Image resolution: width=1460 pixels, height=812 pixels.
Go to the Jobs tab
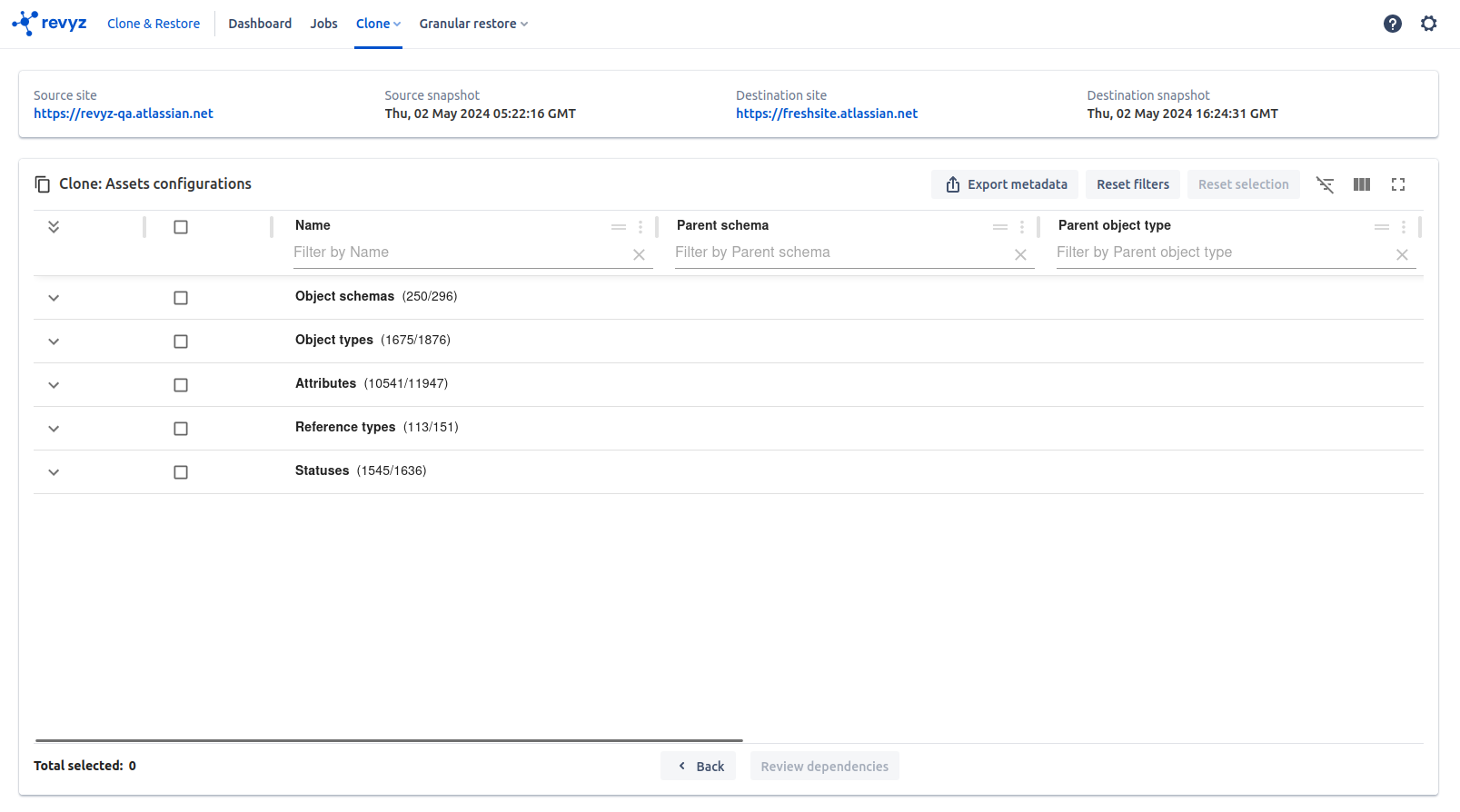tap(323, 24)
